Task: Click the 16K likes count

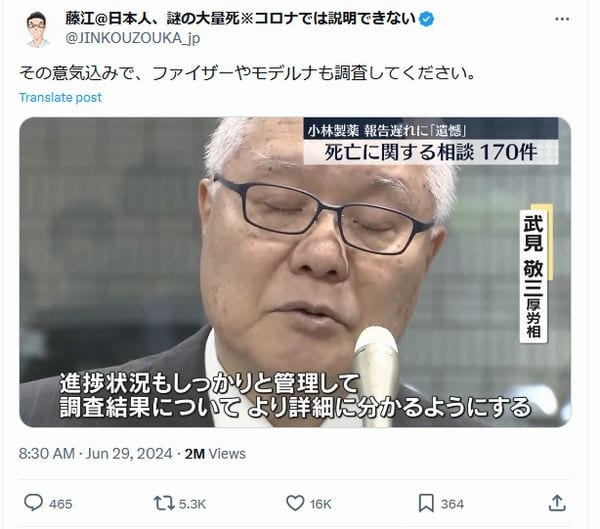Action: (x=320, y=504)
